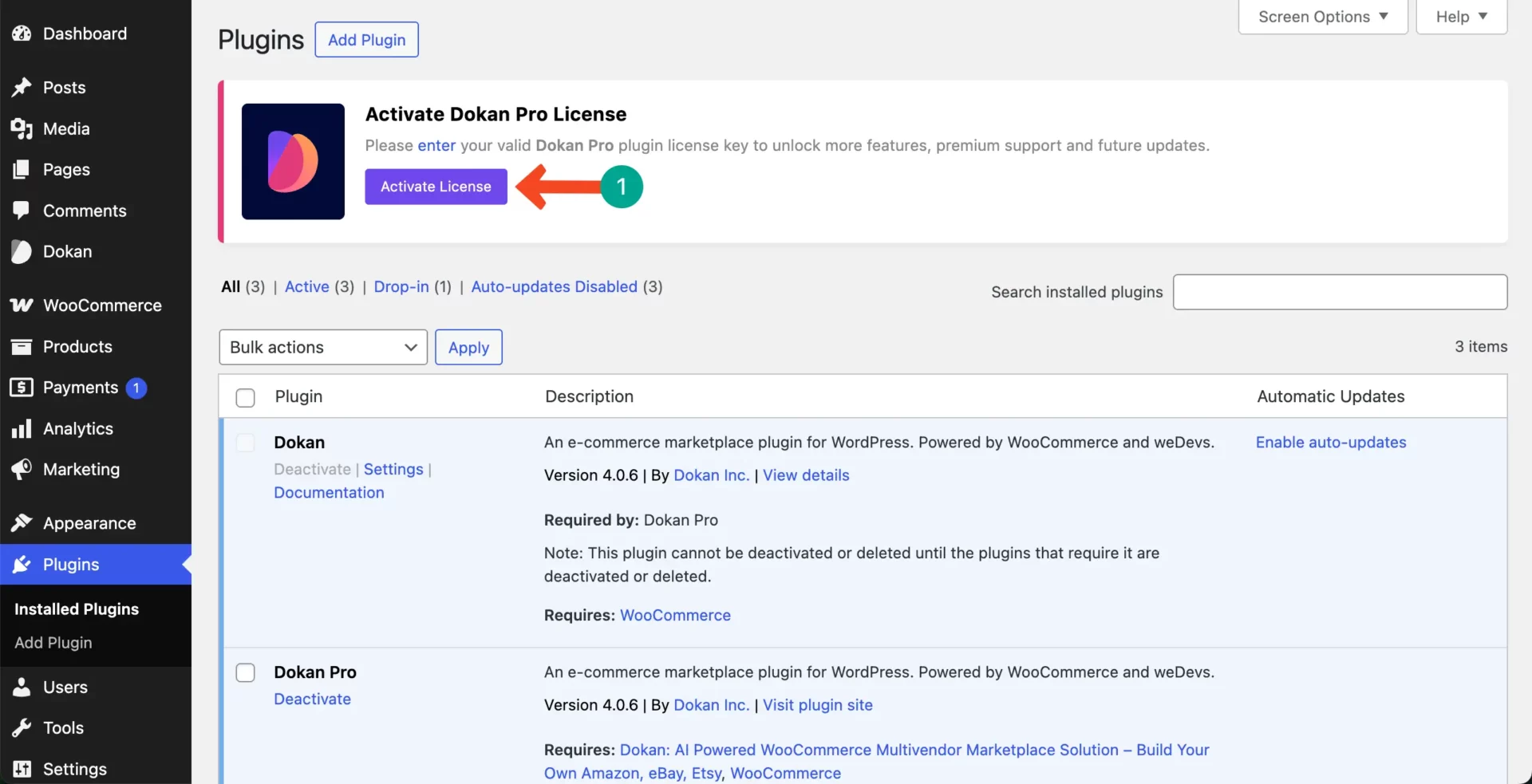Click the Payments dollar icon

coord(22,388)
